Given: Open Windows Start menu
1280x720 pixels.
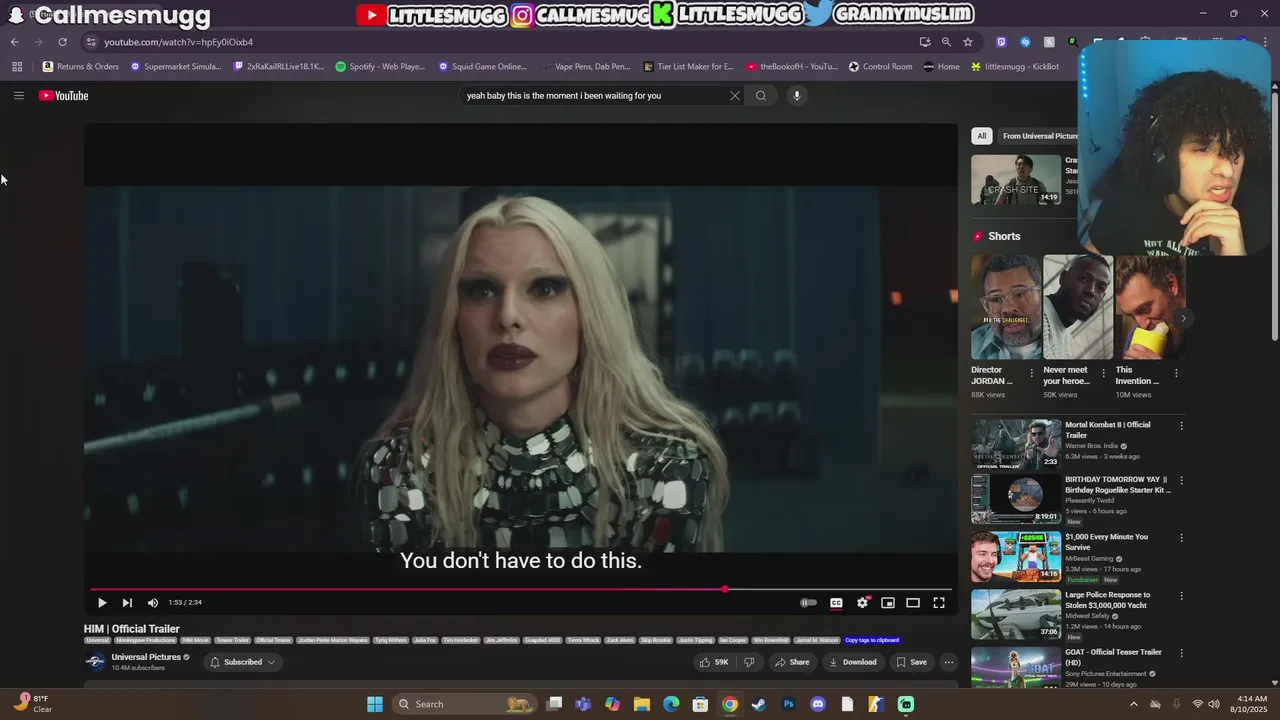Looking at the screenshot, I should pyautogui.click(x=375, y=704).
